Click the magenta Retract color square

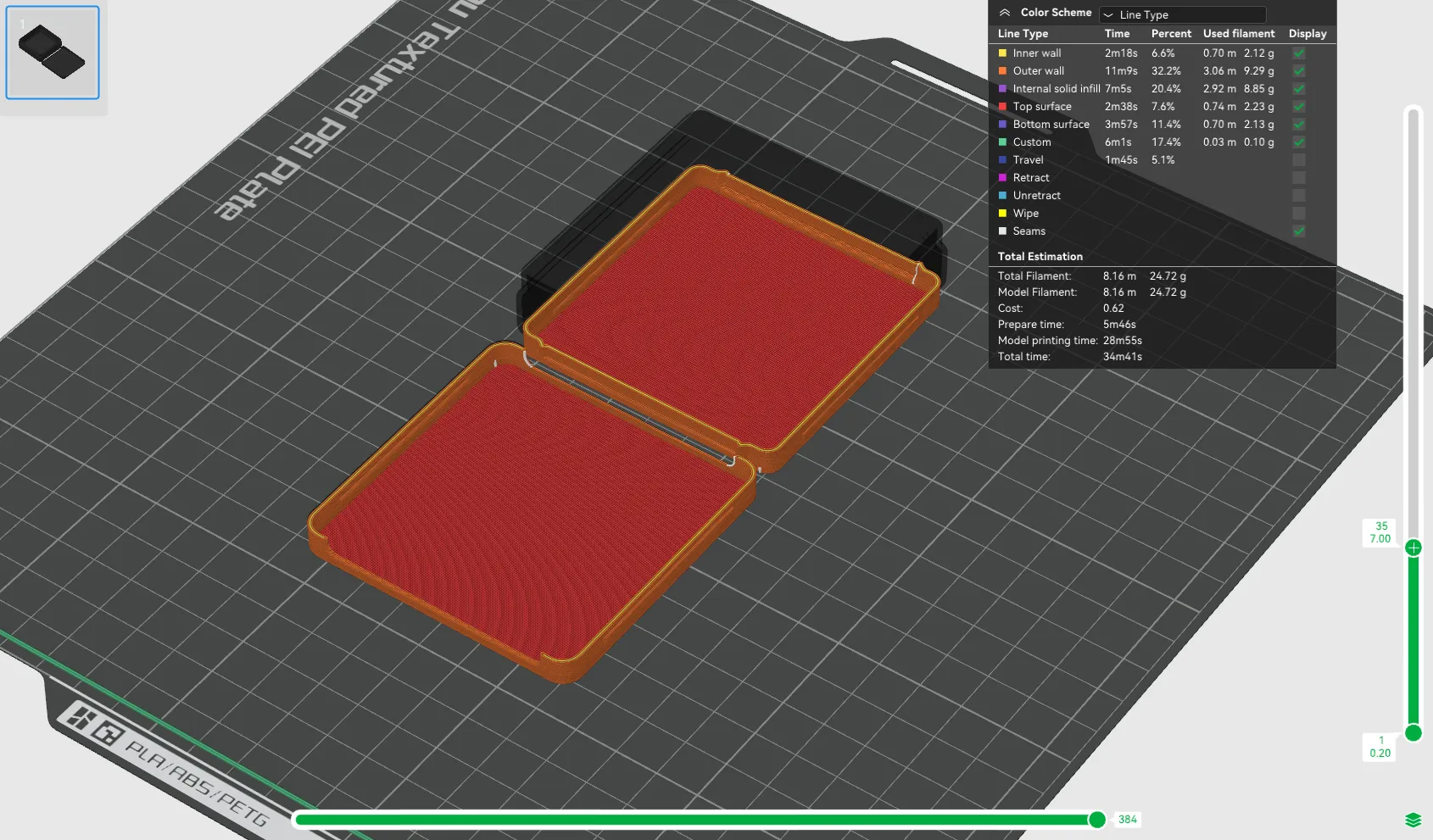pyautogui.click(x=1003, y=178)
